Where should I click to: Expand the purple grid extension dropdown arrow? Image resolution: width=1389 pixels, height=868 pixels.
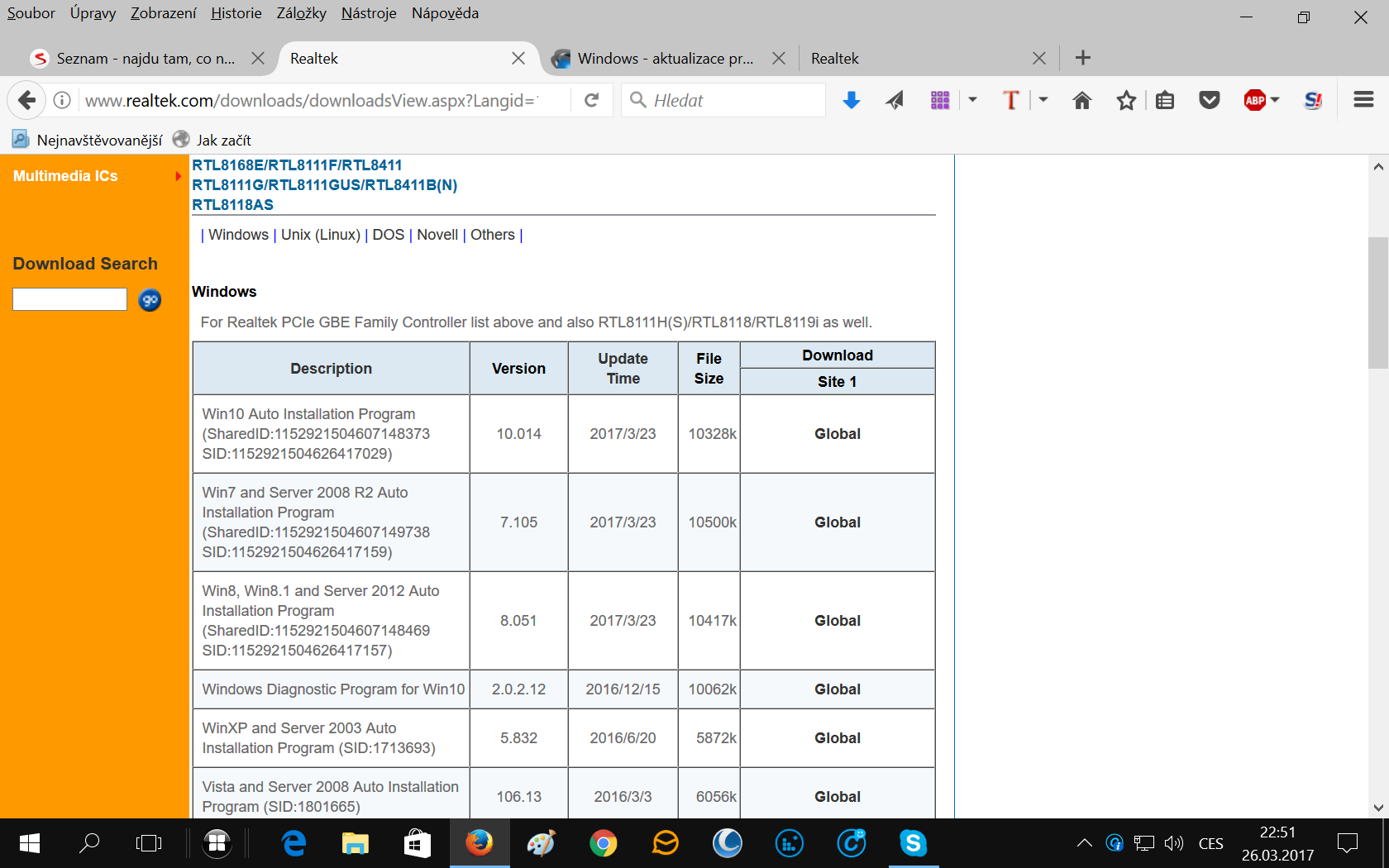(972, 100)
